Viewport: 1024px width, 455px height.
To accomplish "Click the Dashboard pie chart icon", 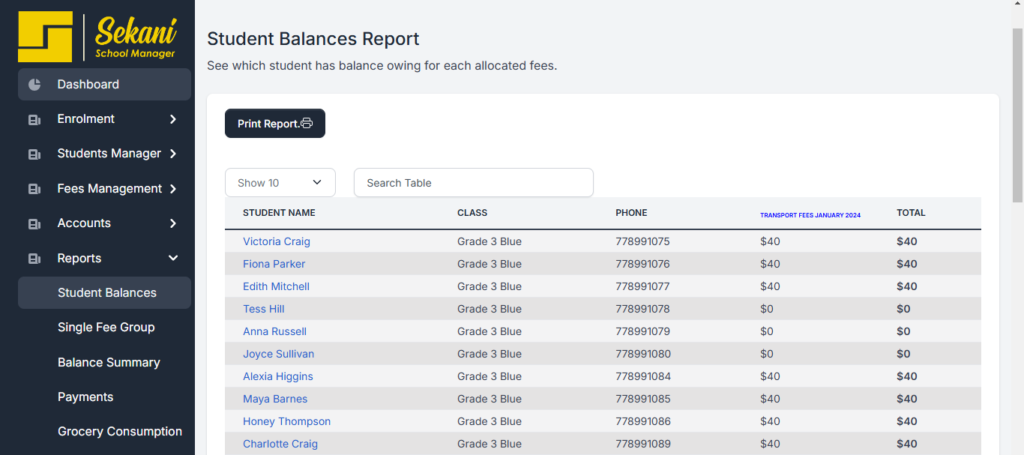I will [x=35, y=85].
